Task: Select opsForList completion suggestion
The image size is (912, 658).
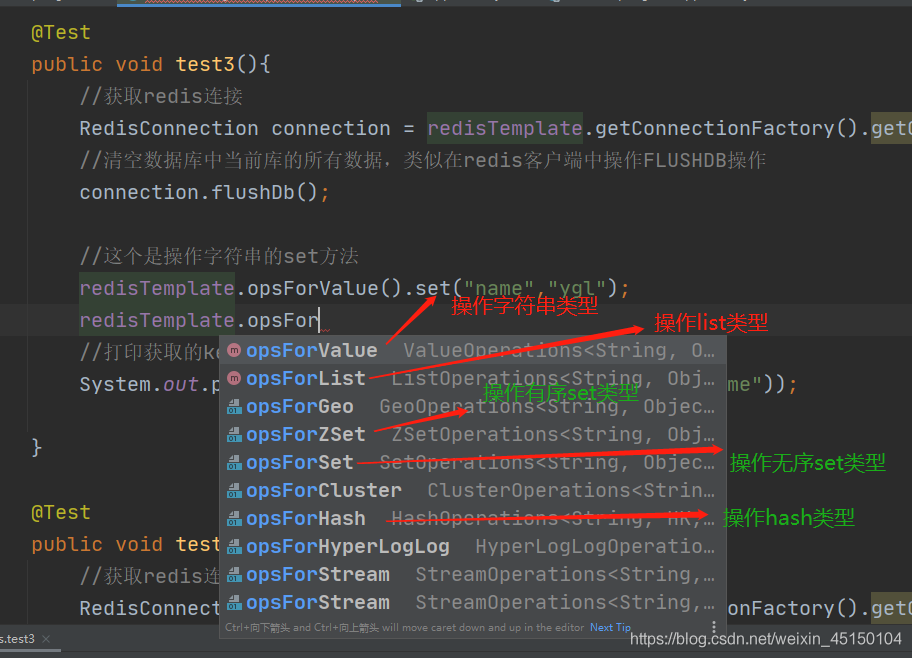Action: tap(472, 379)
